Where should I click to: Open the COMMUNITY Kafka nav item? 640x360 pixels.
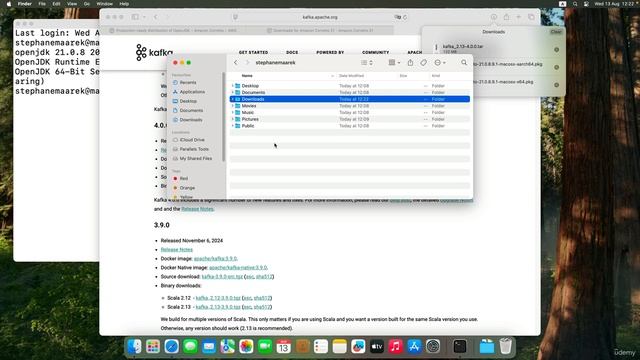pyautogui.click(x=376, y=52)
